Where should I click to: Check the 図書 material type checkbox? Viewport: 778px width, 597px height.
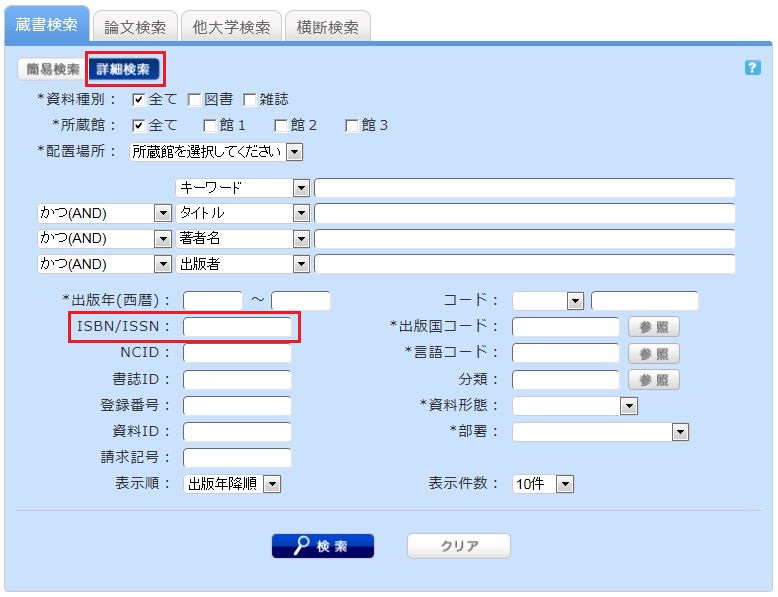tap(195, 100)
